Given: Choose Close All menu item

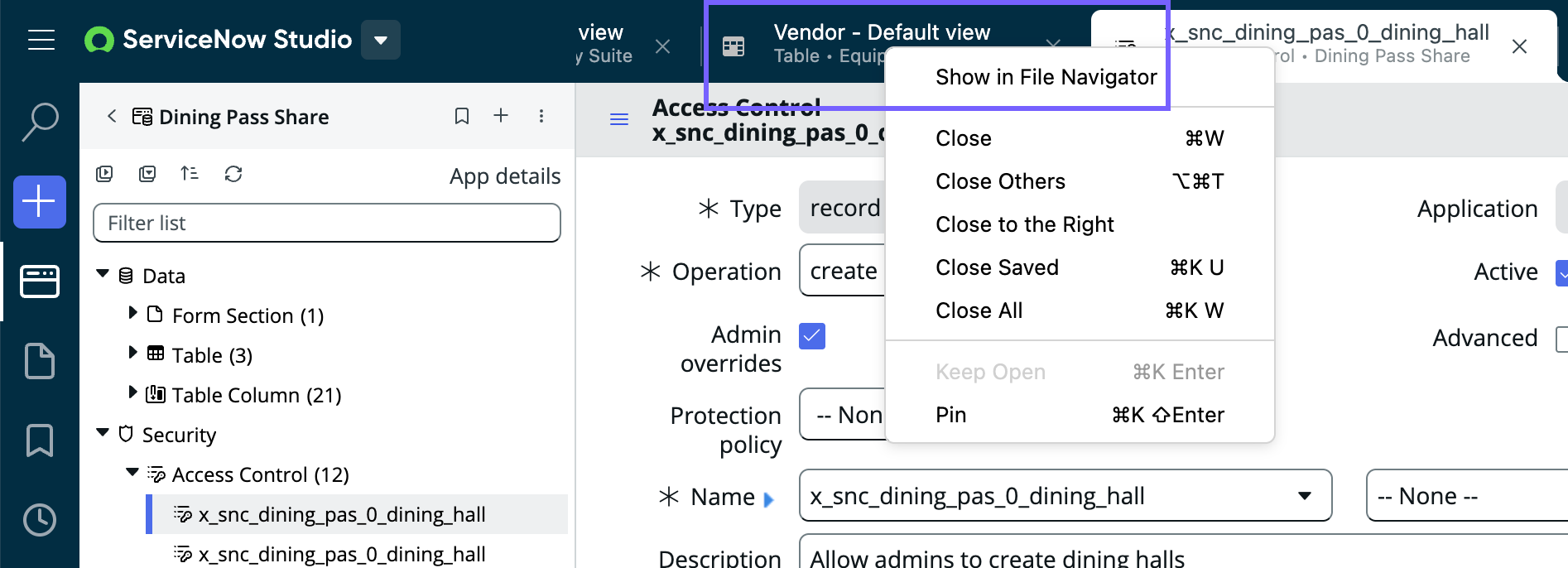Looking at the screenshot, I should [x=1080, y=310].
